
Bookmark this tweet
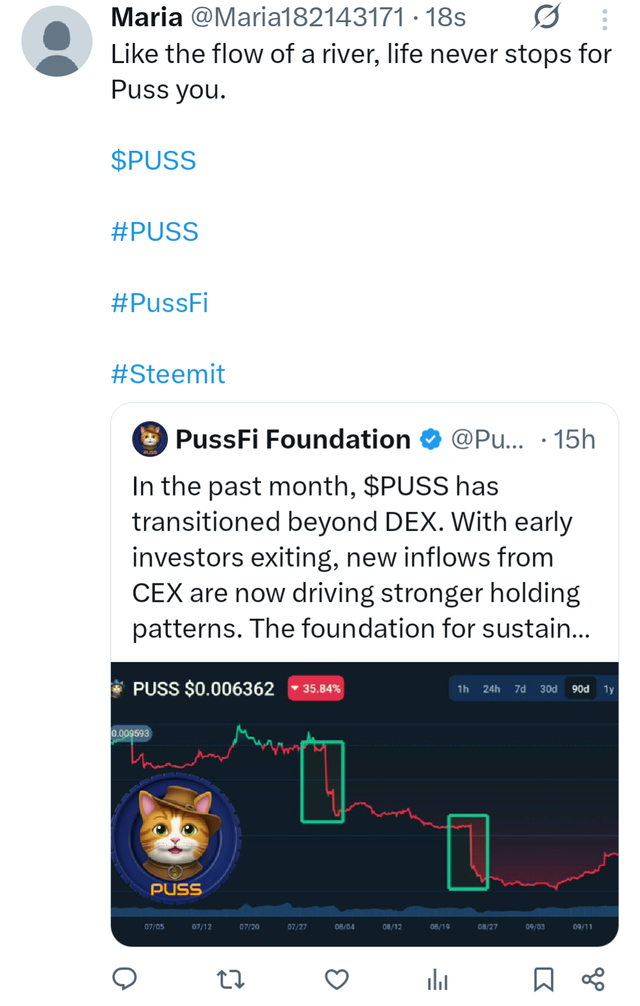543,978
